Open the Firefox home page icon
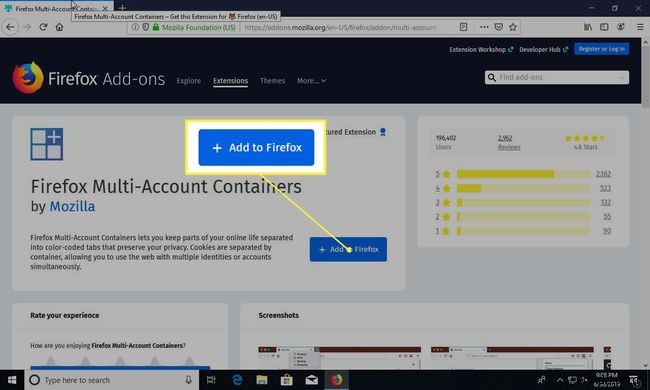This screenshot has width=650, height=390. click(60, 27)
